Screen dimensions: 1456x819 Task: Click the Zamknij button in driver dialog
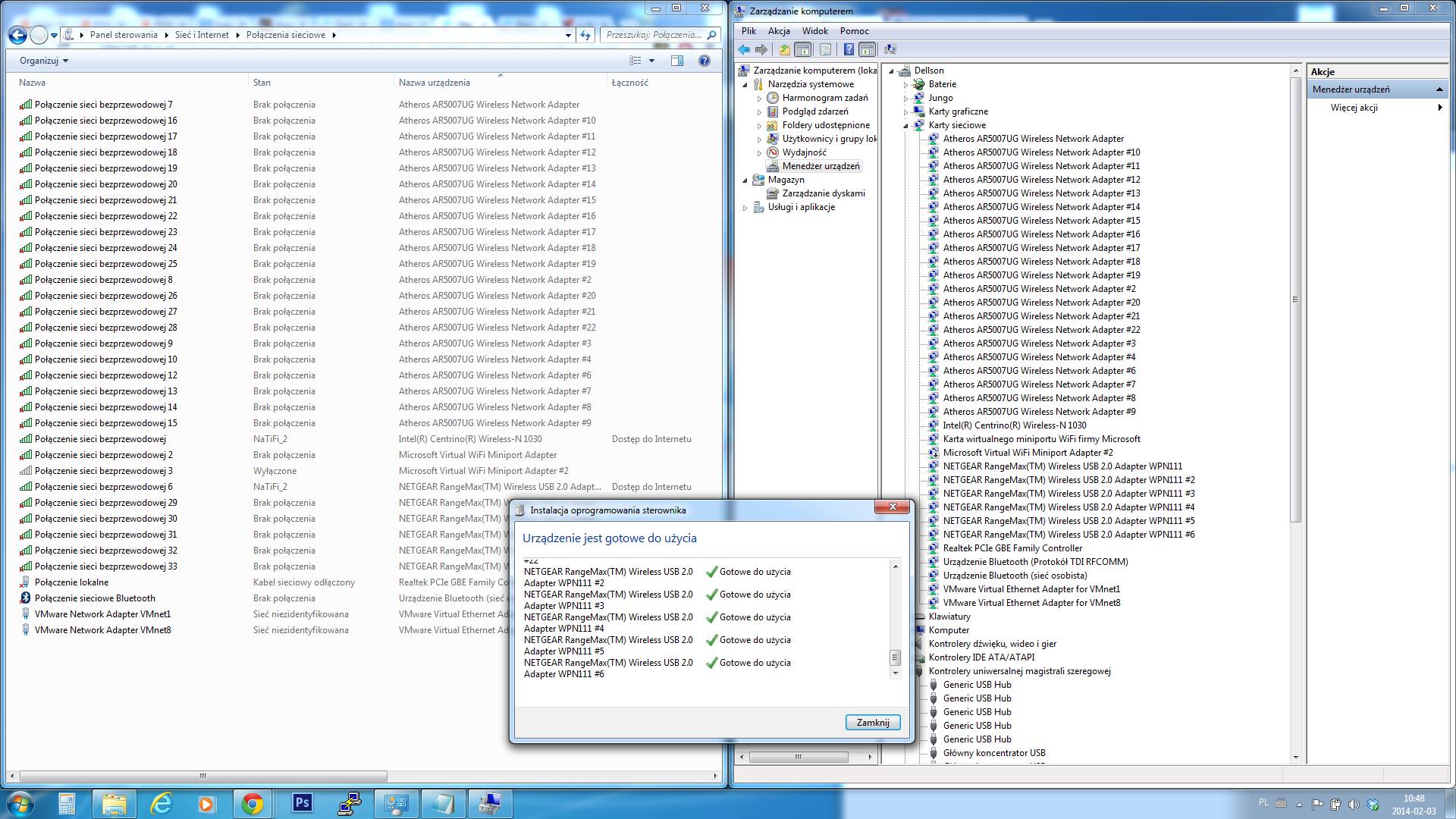[873, 723]
